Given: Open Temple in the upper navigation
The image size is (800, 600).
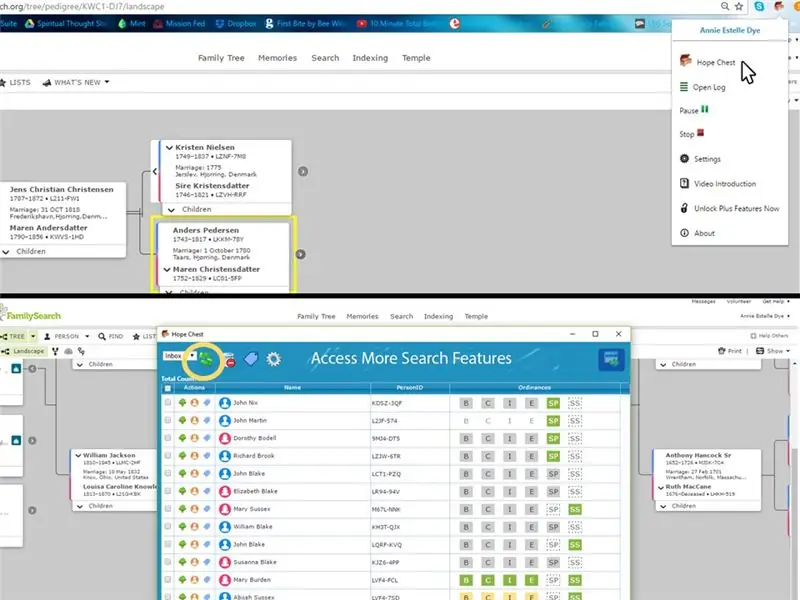Looking at the screenshot, I should pyautogui.click(x=416, y=58).
